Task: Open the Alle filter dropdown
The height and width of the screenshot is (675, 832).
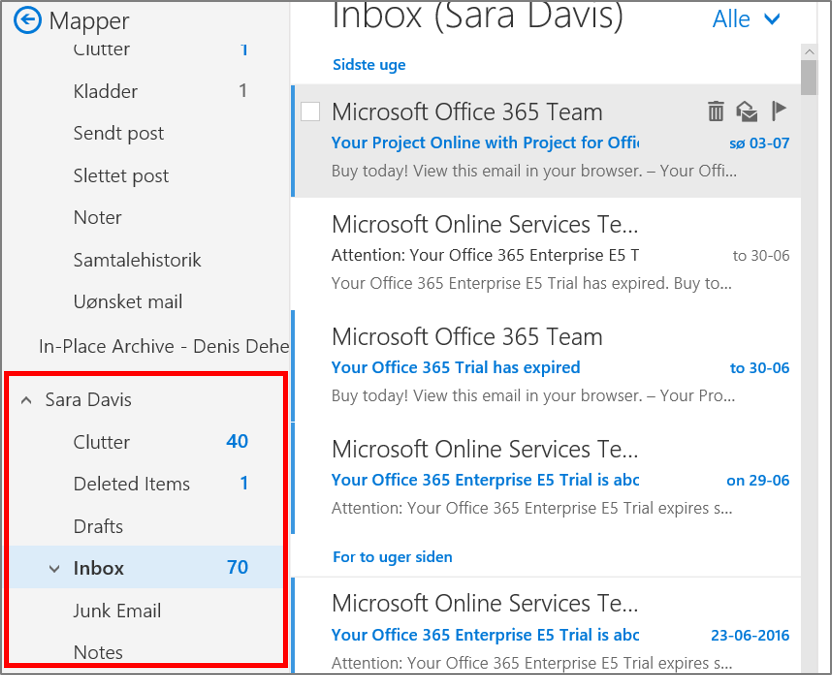Action: [746, 19]
